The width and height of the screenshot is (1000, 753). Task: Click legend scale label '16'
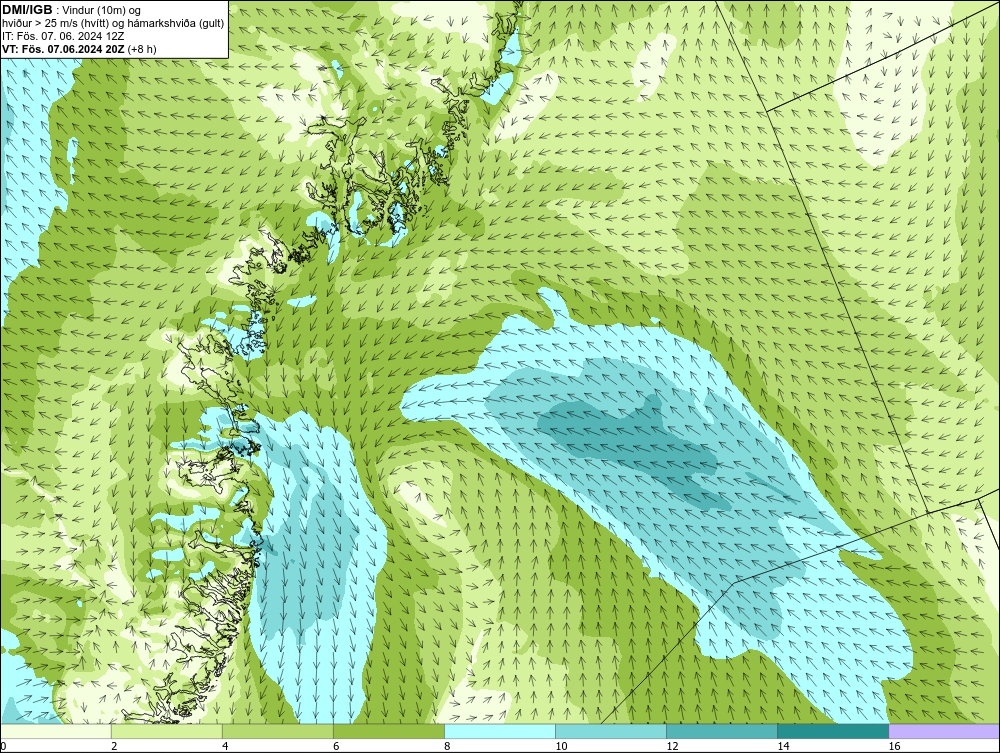(894, 746)
